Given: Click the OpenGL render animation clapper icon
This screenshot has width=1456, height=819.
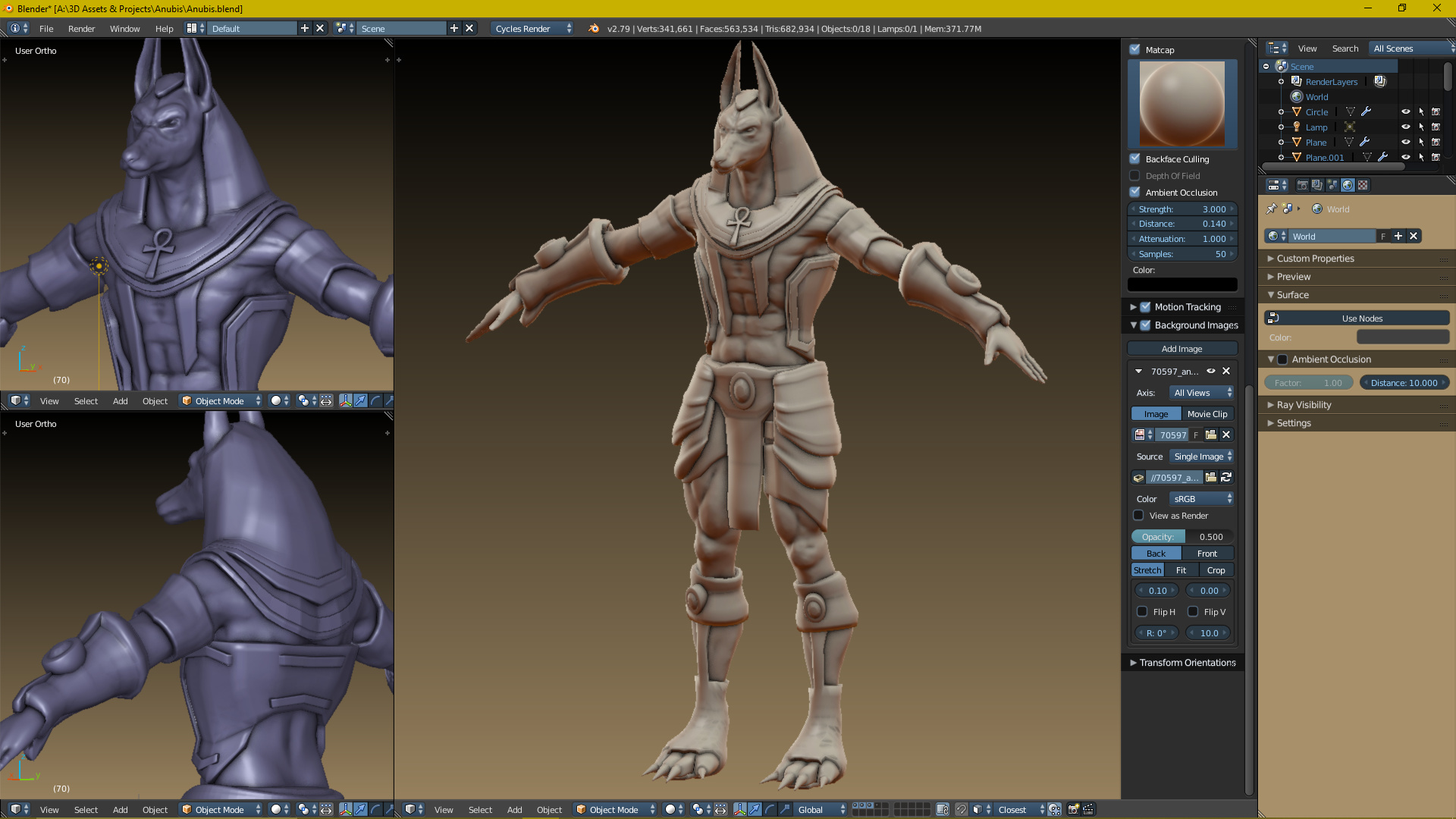Looking at the screenshot, I should 1088,809.
